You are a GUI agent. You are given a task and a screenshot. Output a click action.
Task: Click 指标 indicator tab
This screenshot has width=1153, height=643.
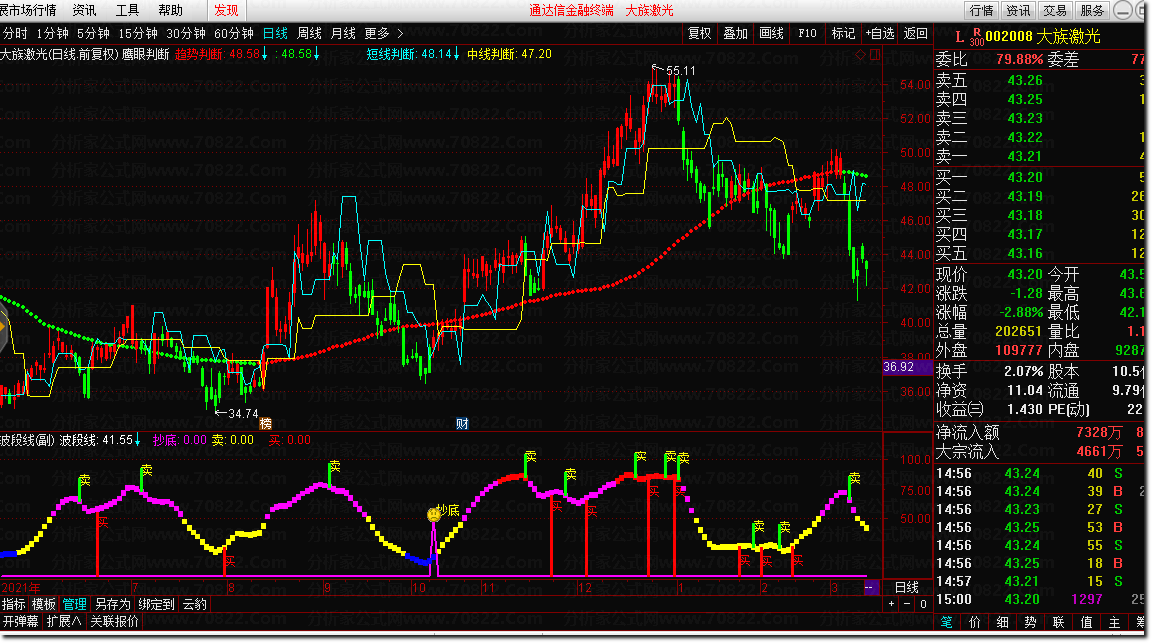pos(14,605)
